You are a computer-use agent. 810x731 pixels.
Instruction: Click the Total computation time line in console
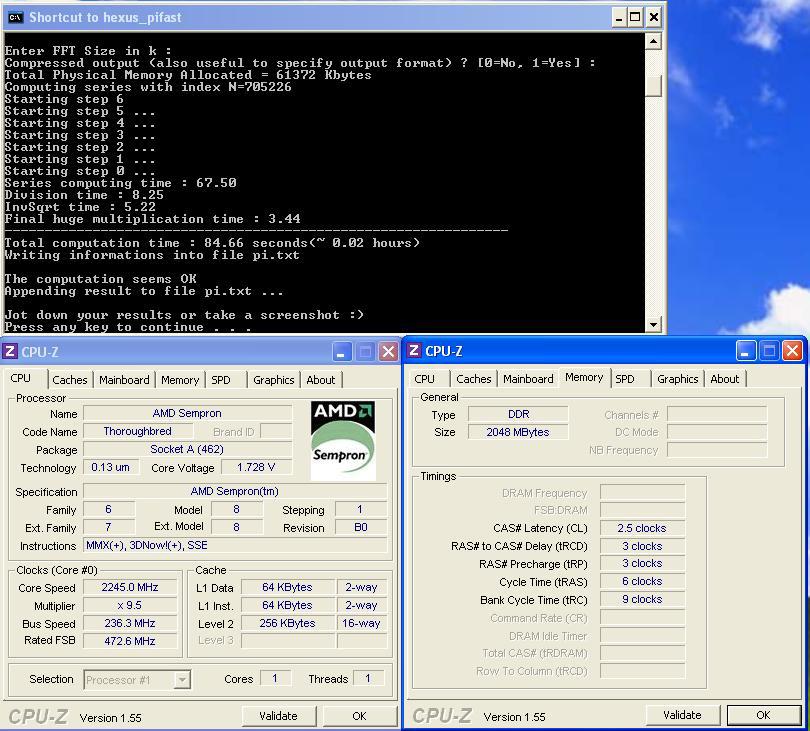pyautogui.click(x=212, y=243)
